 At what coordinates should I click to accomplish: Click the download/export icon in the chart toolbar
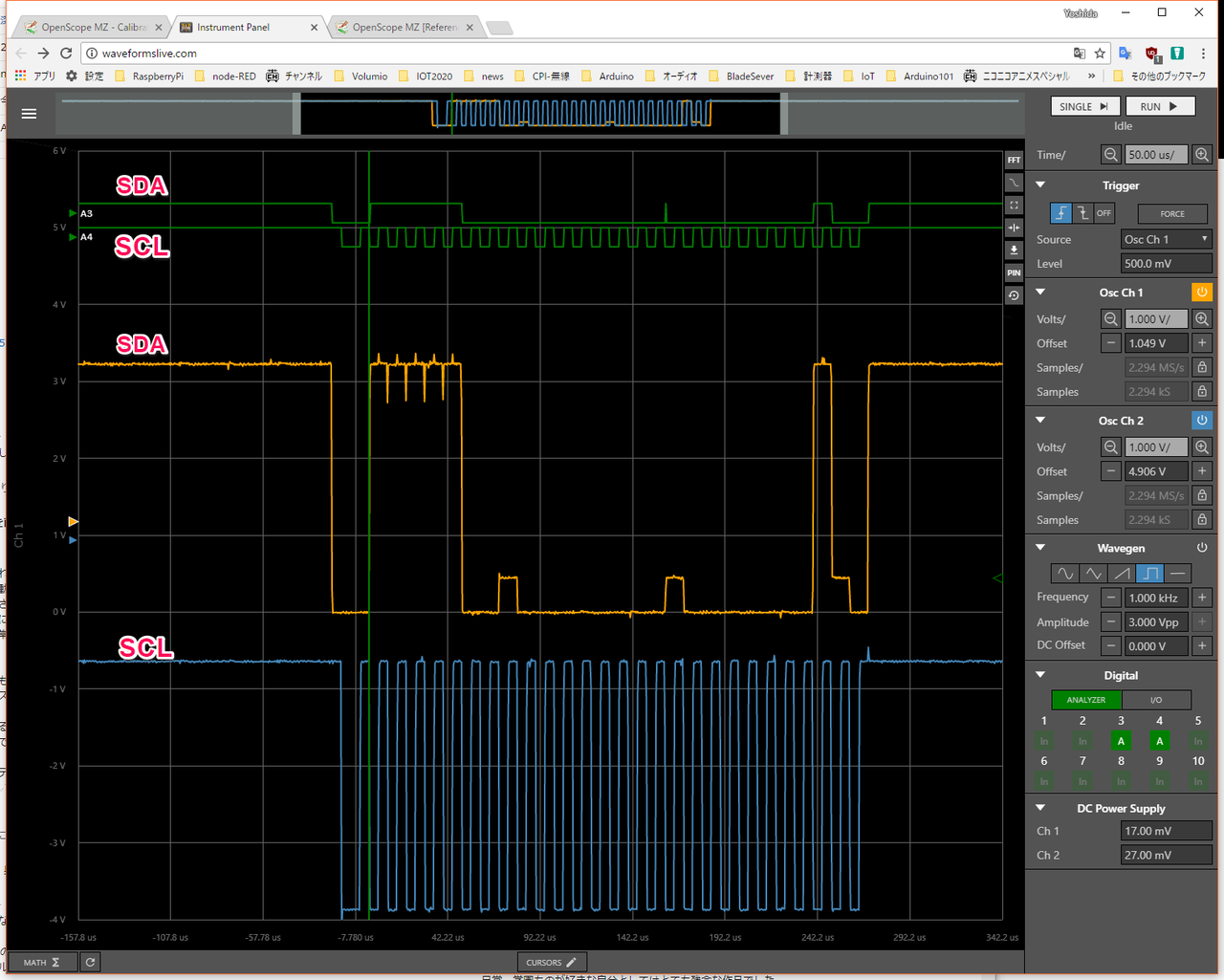[x=1014, y=250]
